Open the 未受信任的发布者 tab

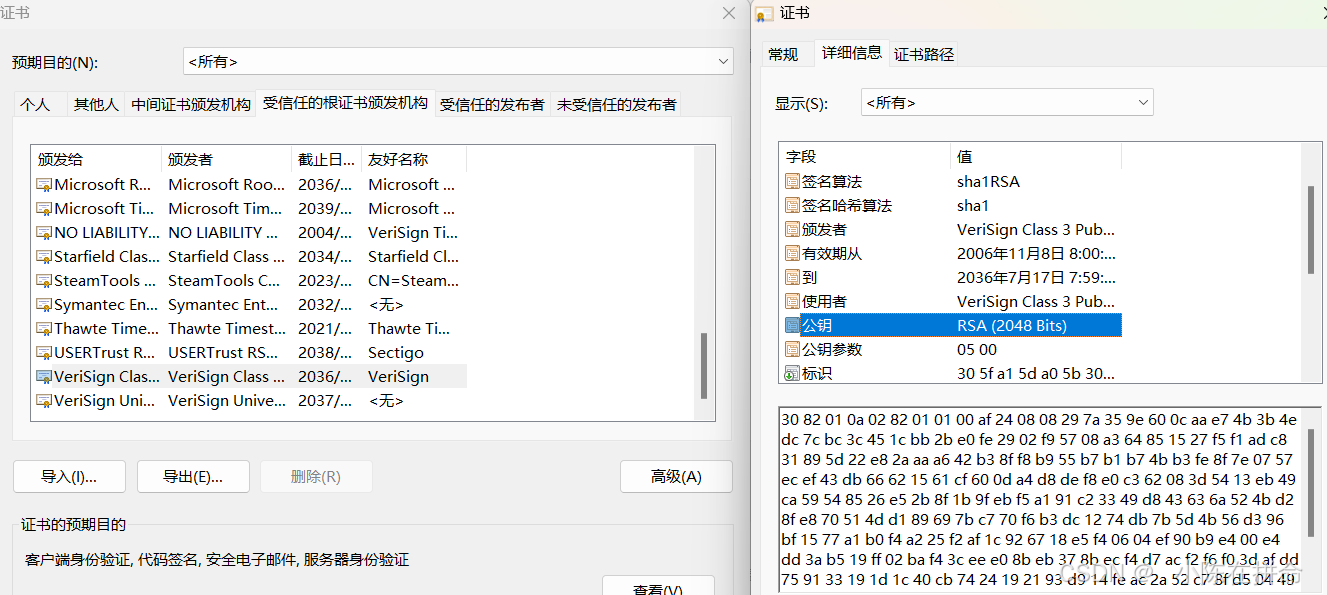(617, 104)
